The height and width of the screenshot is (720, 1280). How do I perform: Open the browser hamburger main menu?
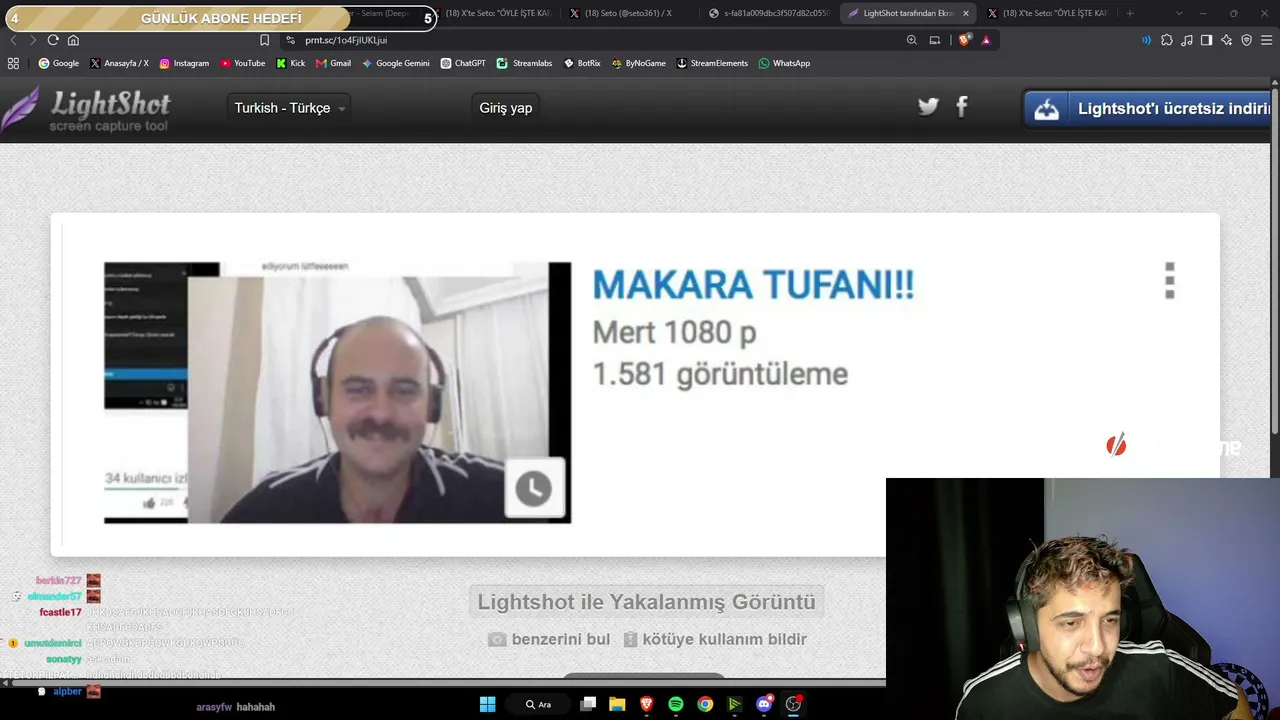coord(1266,40)
